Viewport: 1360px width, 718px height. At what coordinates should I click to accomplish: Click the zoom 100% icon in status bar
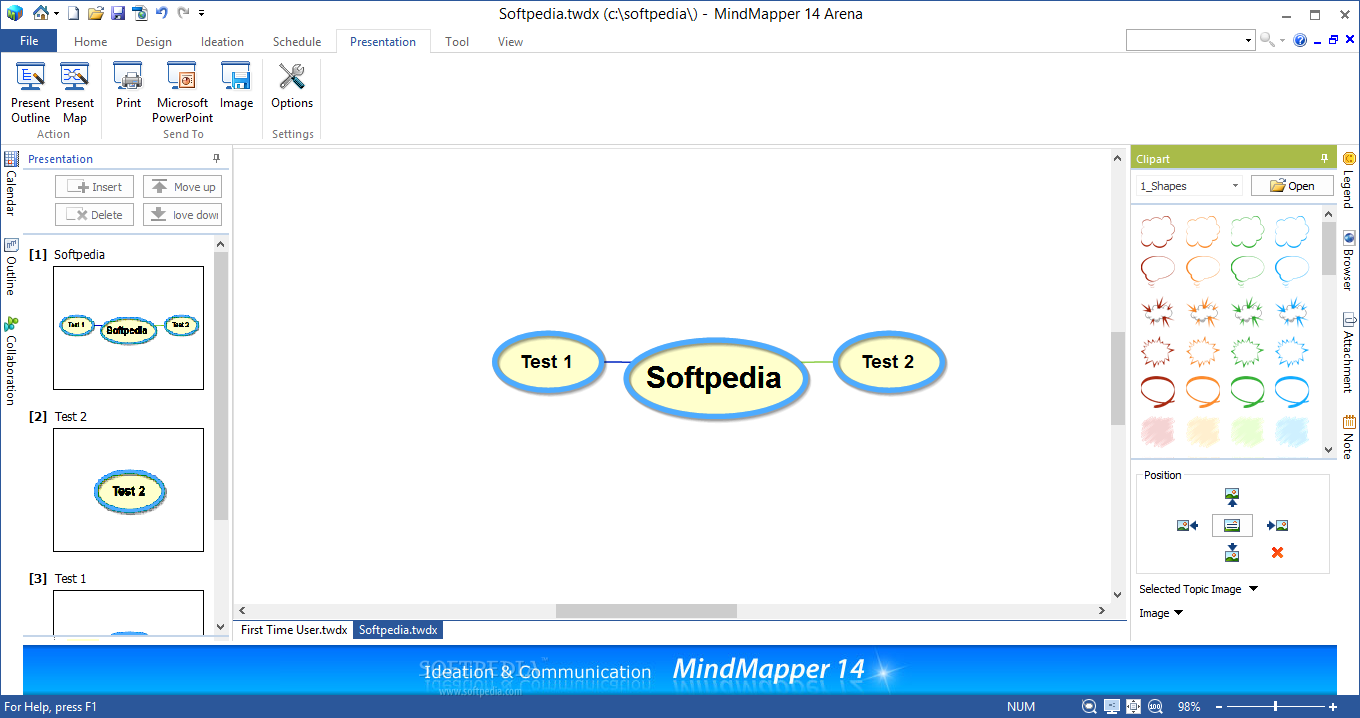[1155, 707]
